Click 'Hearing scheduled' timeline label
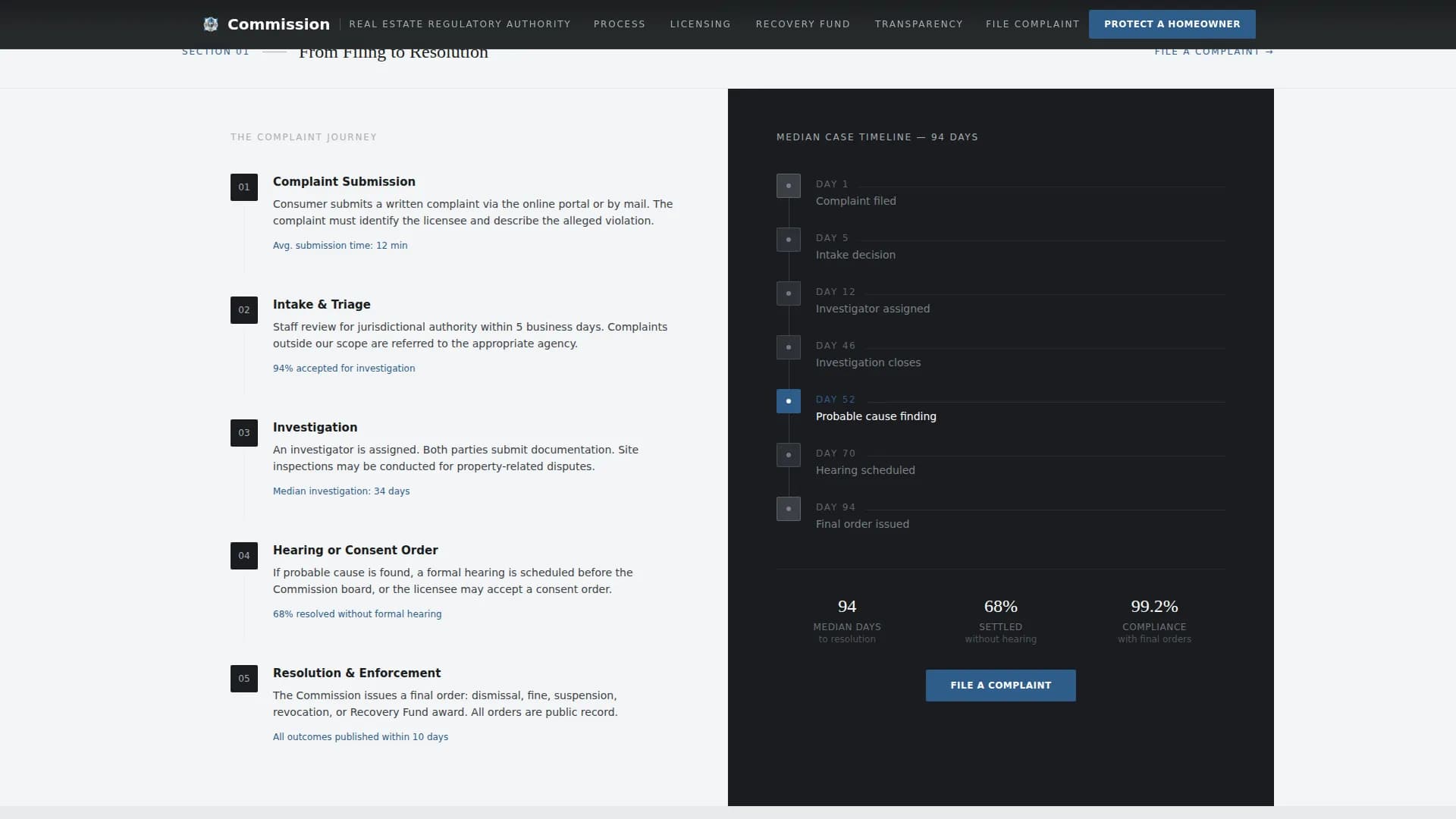 865,470
